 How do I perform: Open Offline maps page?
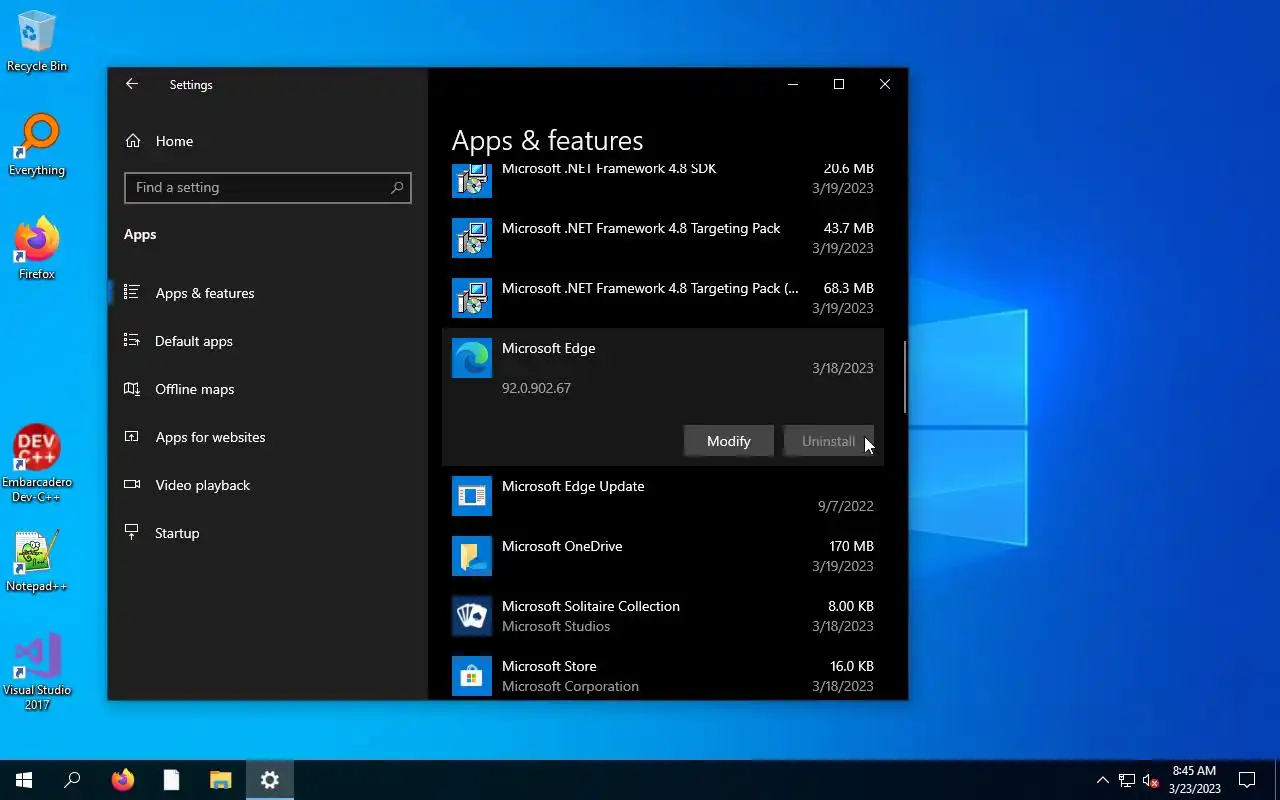(x=267, y=389)
